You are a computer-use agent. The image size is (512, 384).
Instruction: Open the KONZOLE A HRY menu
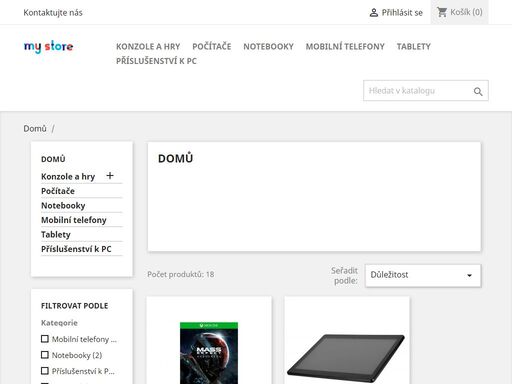148,47
